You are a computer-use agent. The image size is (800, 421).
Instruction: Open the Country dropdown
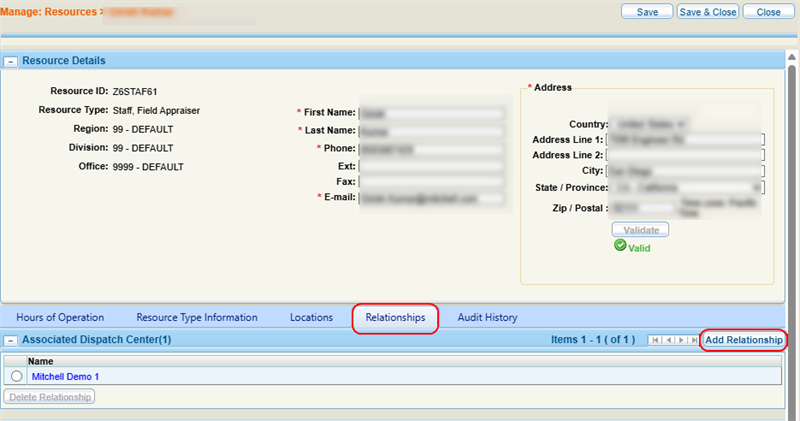[648, 124]
